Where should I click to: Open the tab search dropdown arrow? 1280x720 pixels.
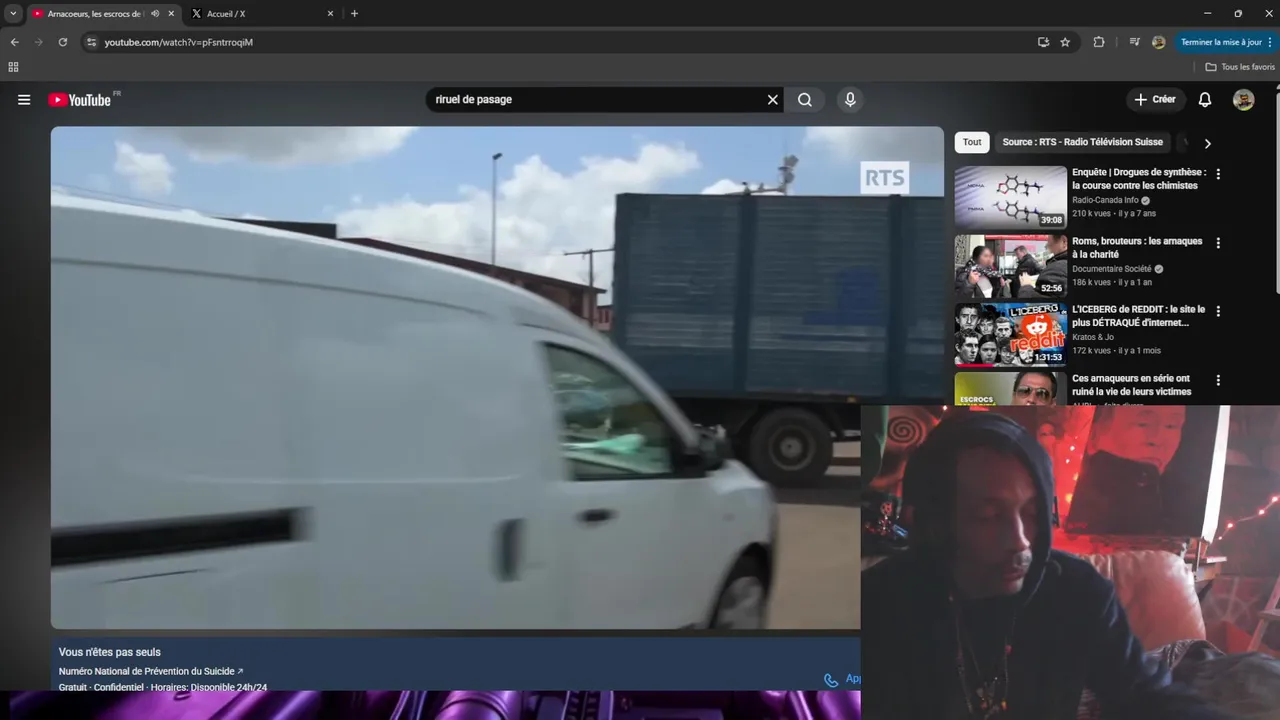pos(13,14)
